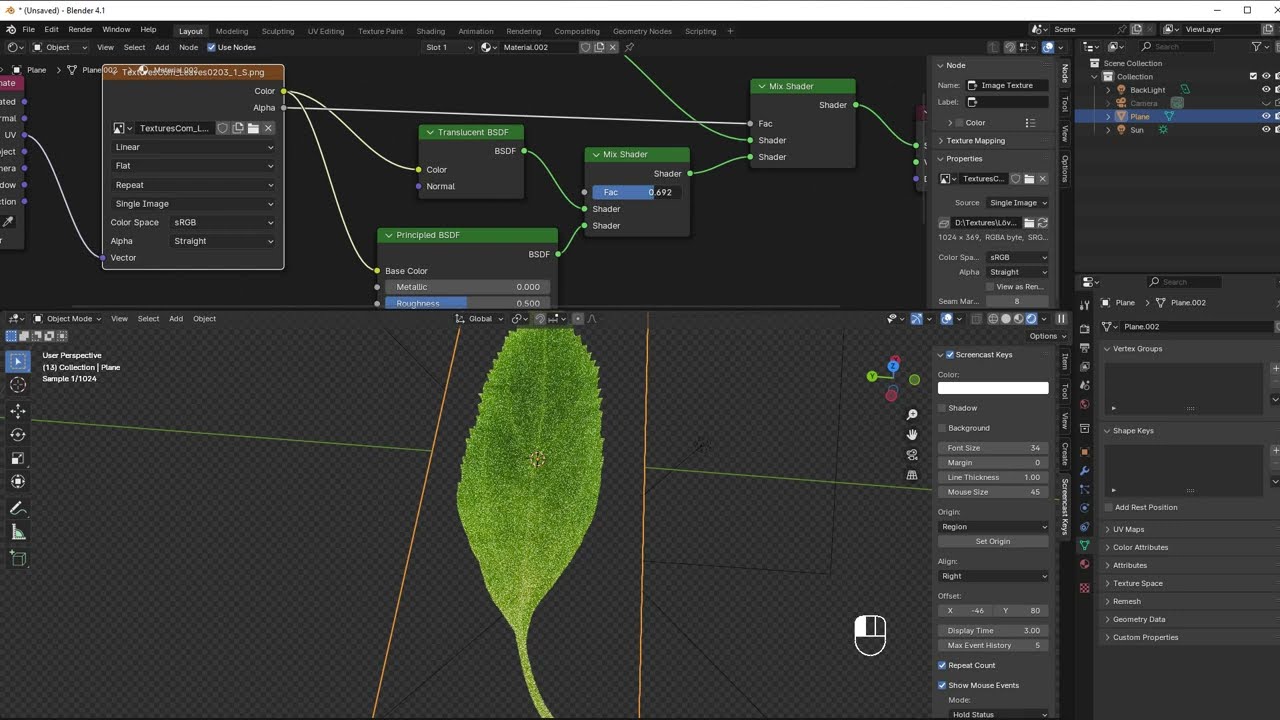
Task: Open the Align Right dropdown
Action: click(x=993, y=576)
